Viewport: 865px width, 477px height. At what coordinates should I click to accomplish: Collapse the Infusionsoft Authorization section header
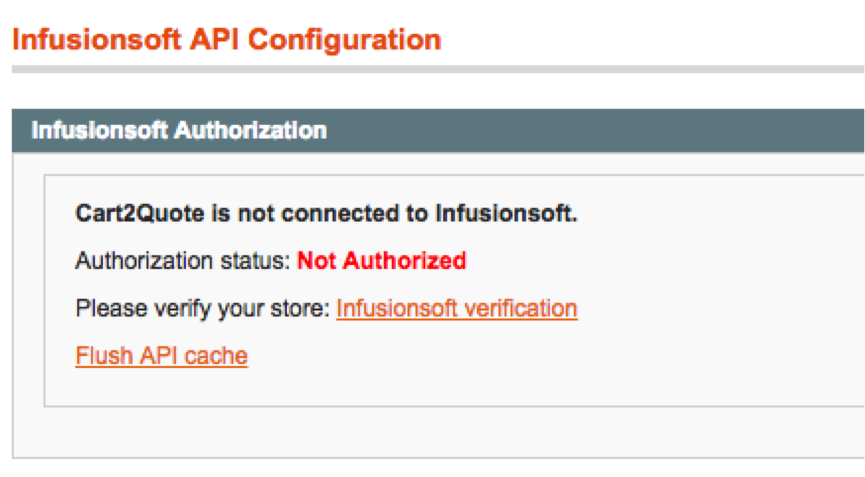click(x=438, y=131)
